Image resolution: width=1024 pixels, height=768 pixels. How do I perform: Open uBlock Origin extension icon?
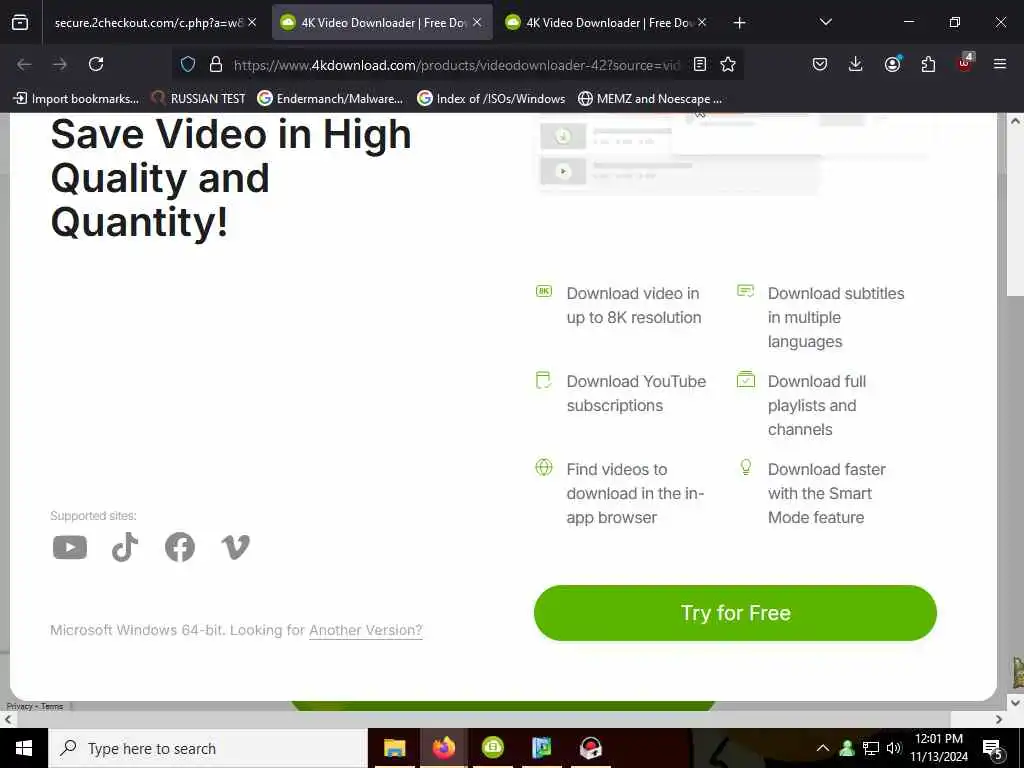(965, 63)
